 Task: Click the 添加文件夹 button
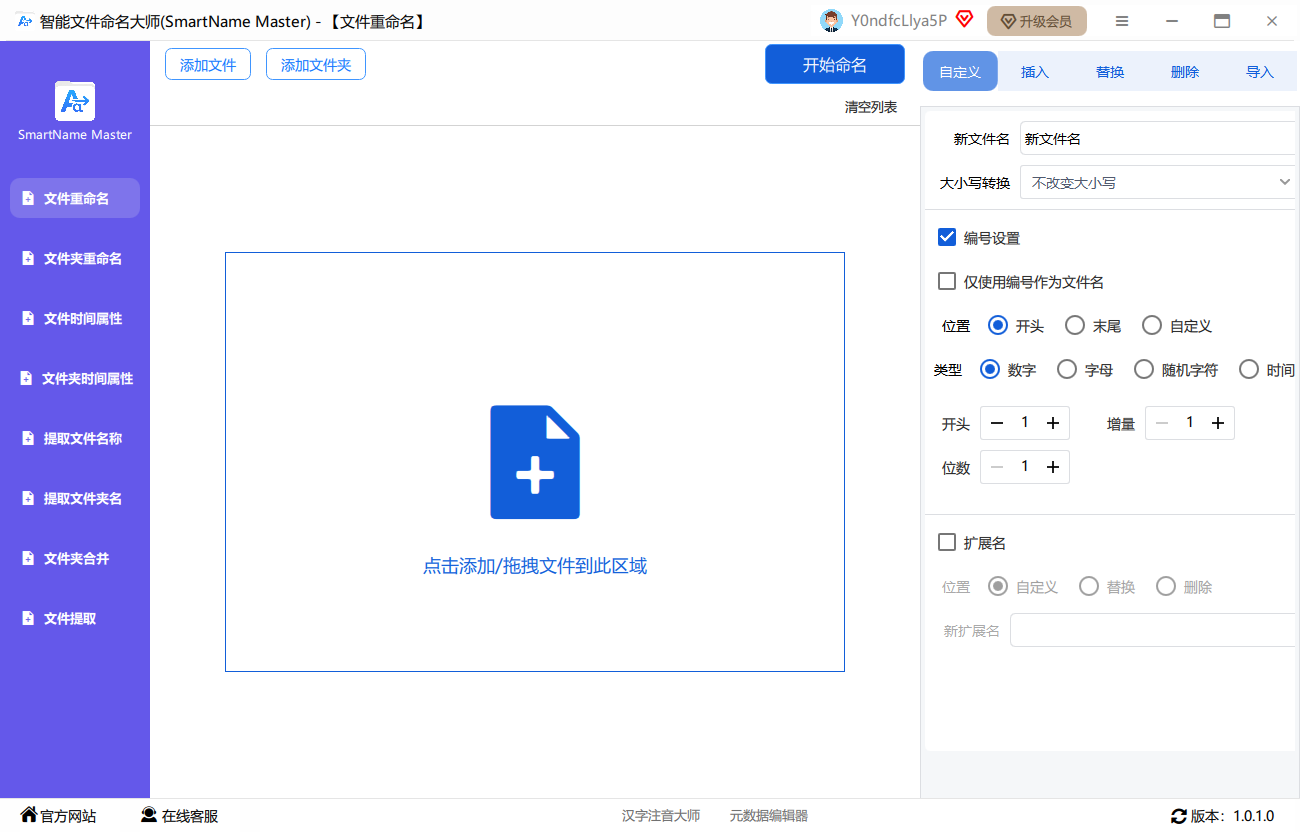coord(316,65)
